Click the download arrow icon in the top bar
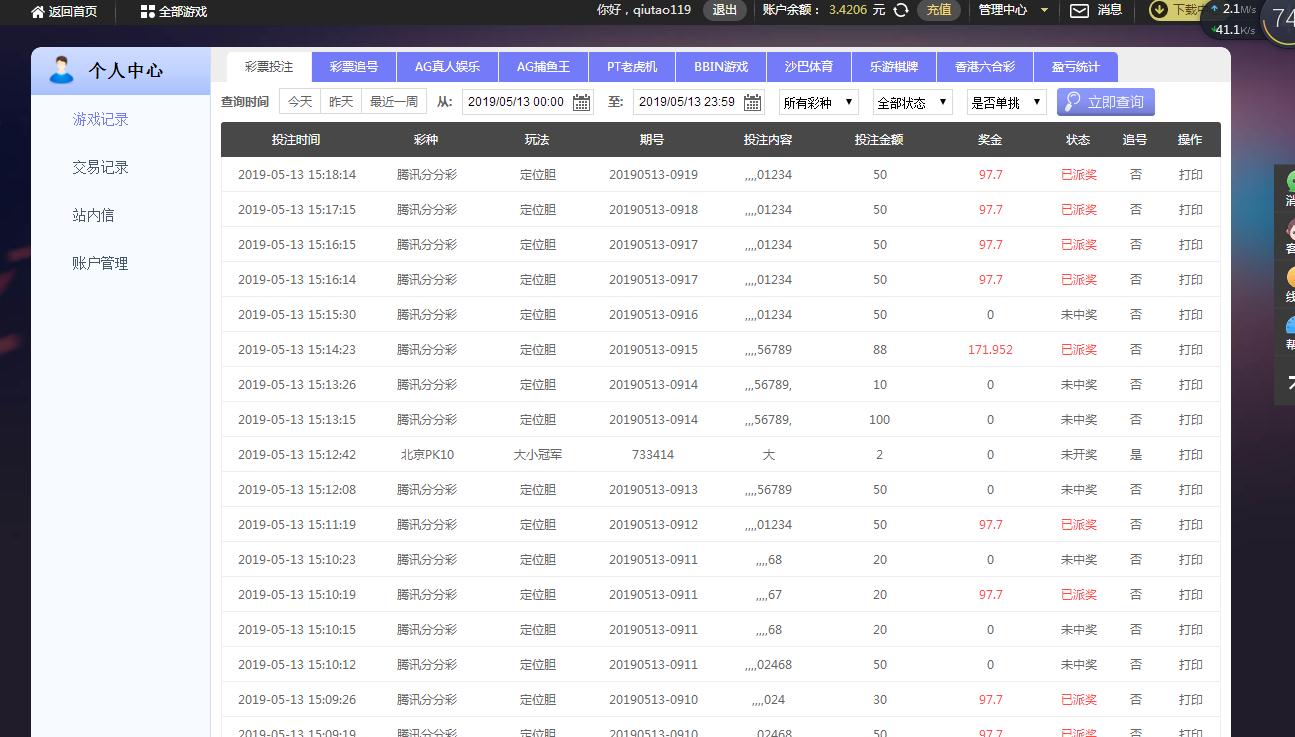Viewport: 1295px width, 737px height. [1160, 10]
